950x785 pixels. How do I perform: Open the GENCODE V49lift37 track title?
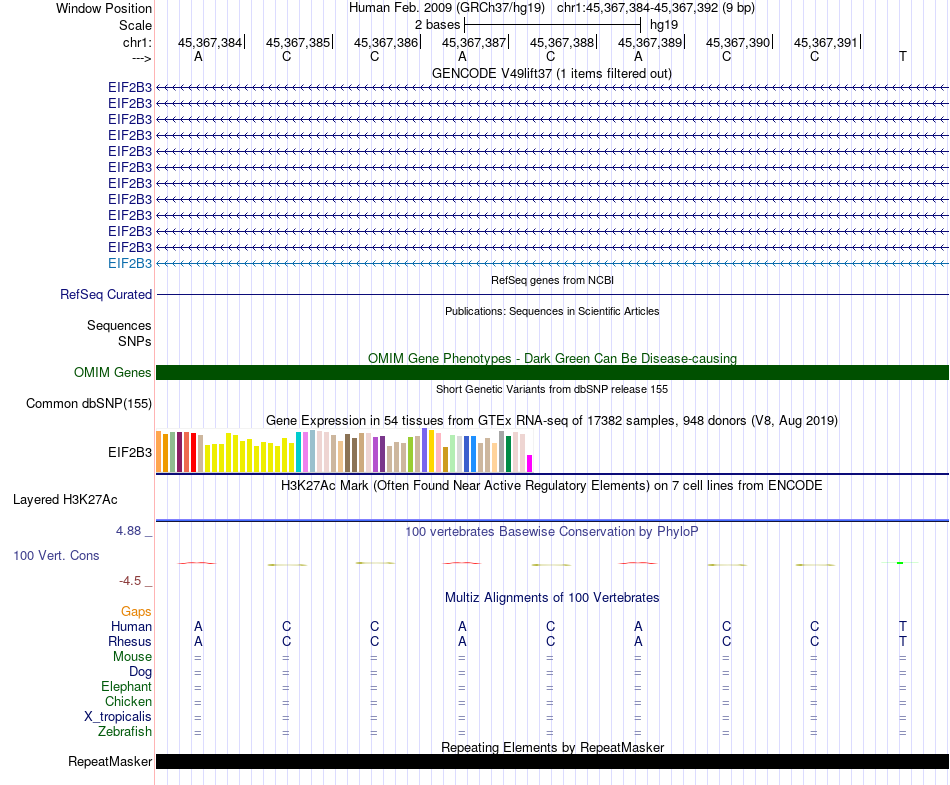coord(552,74)
